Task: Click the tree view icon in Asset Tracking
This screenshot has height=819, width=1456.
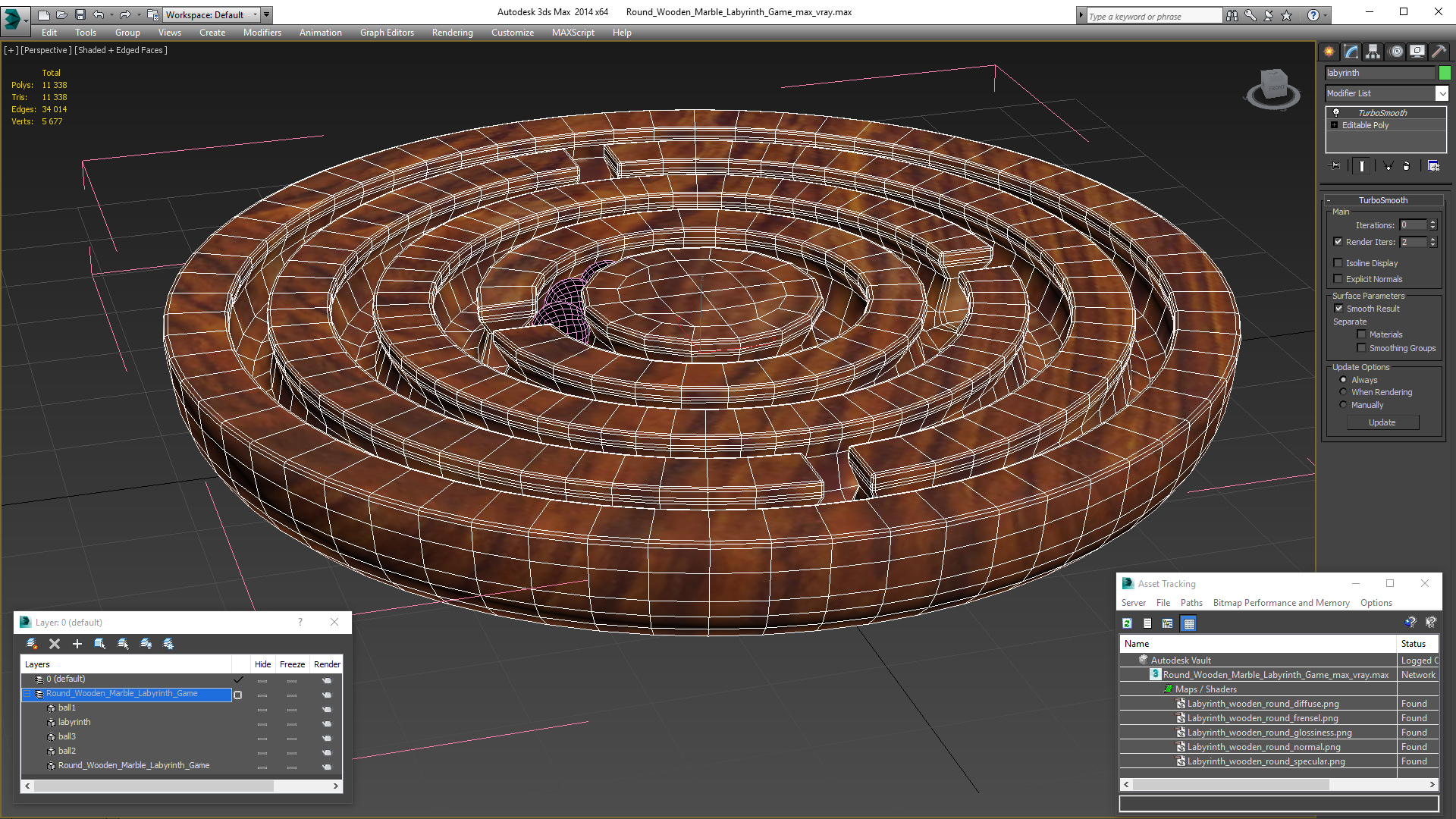Action: click(x=1168, y=623)
